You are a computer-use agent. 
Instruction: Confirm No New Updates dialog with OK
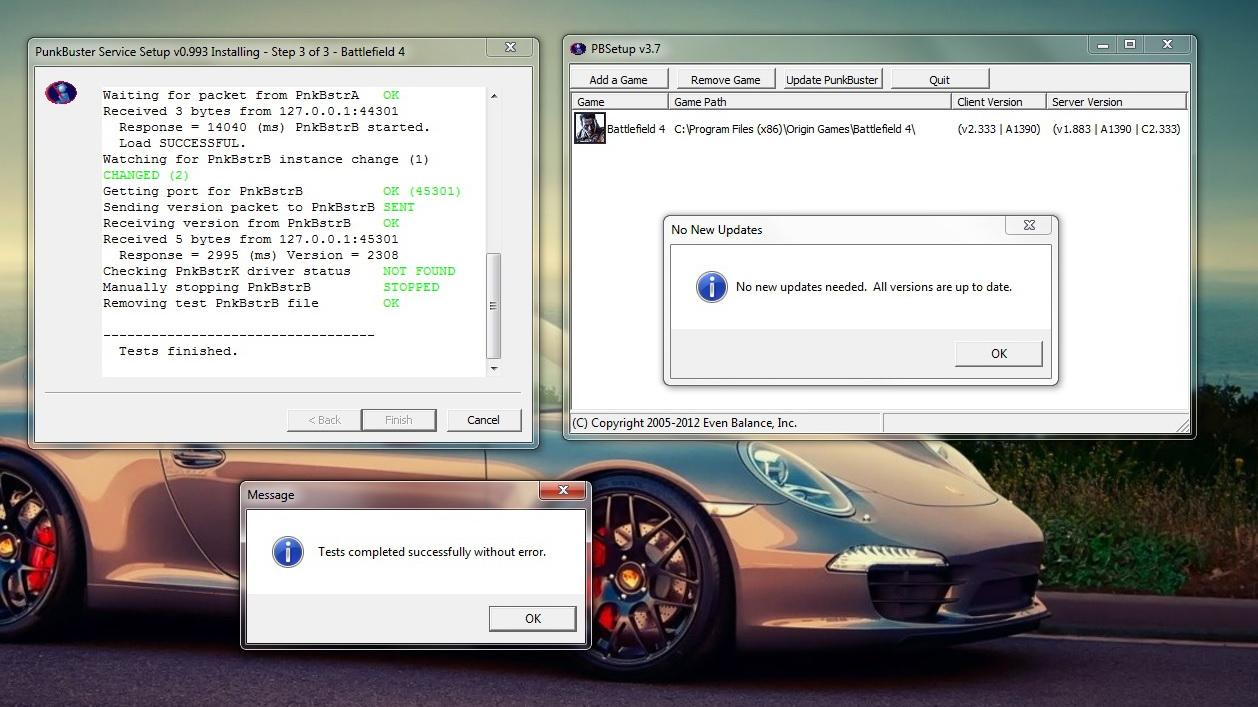998,353
